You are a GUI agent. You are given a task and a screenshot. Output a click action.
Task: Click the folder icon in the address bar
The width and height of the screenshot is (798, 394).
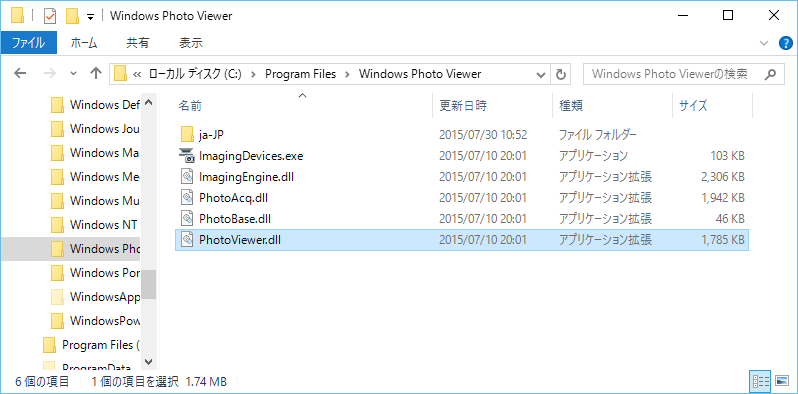click(120, 74)
